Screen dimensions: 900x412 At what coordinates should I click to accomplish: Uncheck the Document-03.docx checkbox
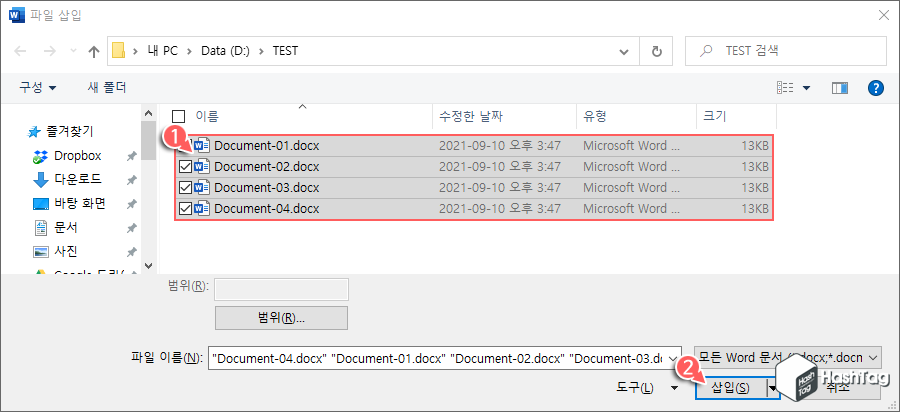186,188
